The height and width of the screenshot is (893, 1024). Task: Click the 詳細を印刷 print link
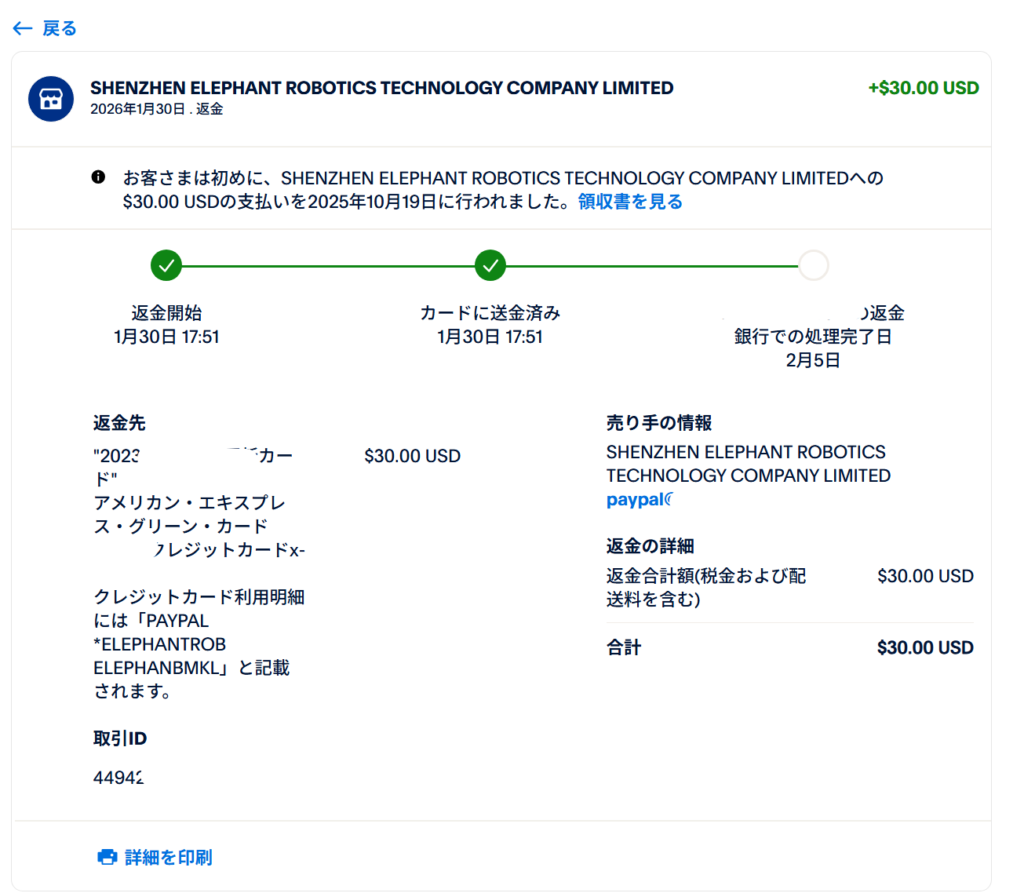[x=168, y=857]
